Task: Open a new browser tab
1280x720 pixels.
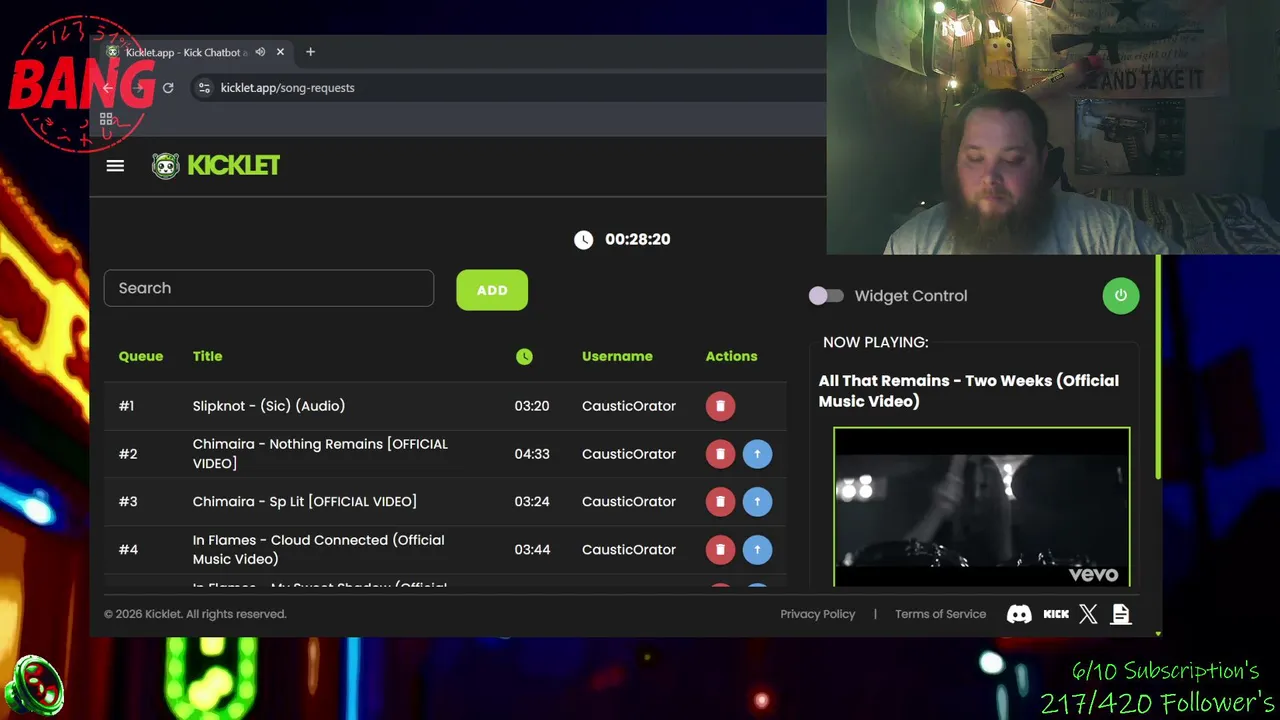Action: point(310,52)
